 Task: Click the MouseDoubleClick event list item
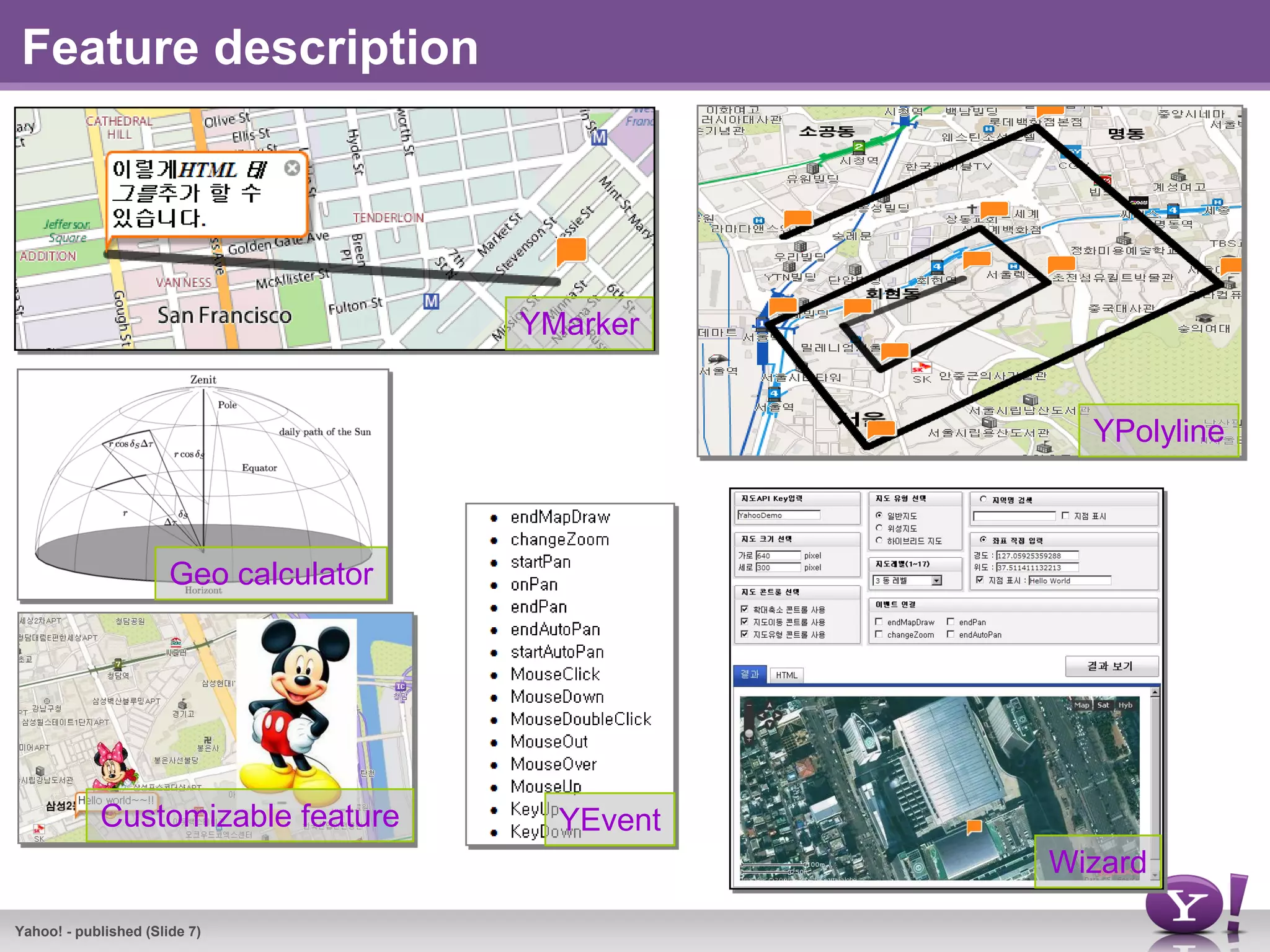581,719
